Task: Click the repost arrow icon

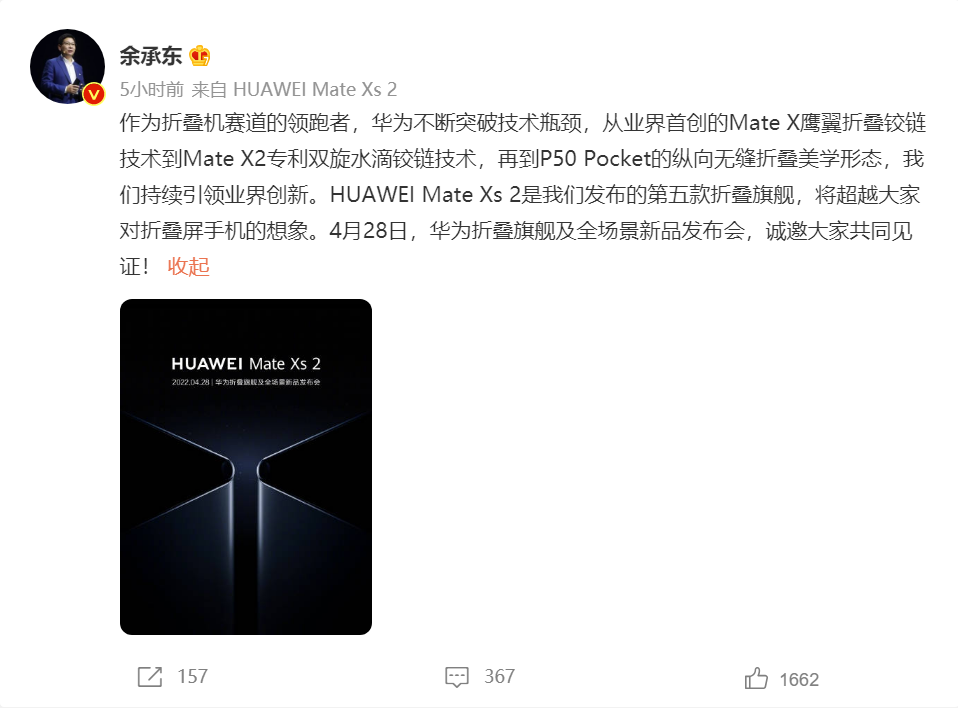Action: [x=150, y=677]
